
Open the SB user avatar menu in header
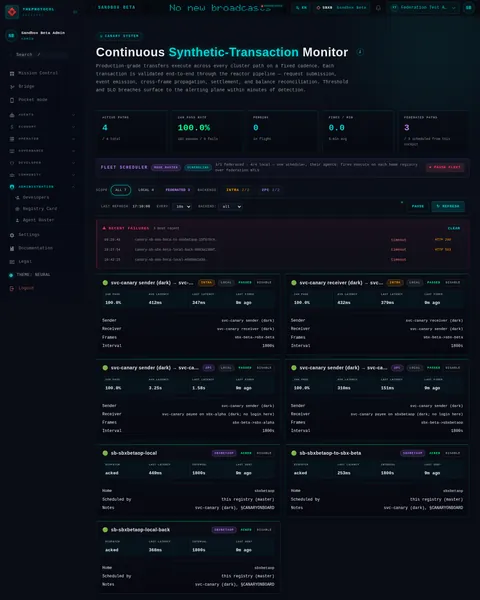[468, 8]
